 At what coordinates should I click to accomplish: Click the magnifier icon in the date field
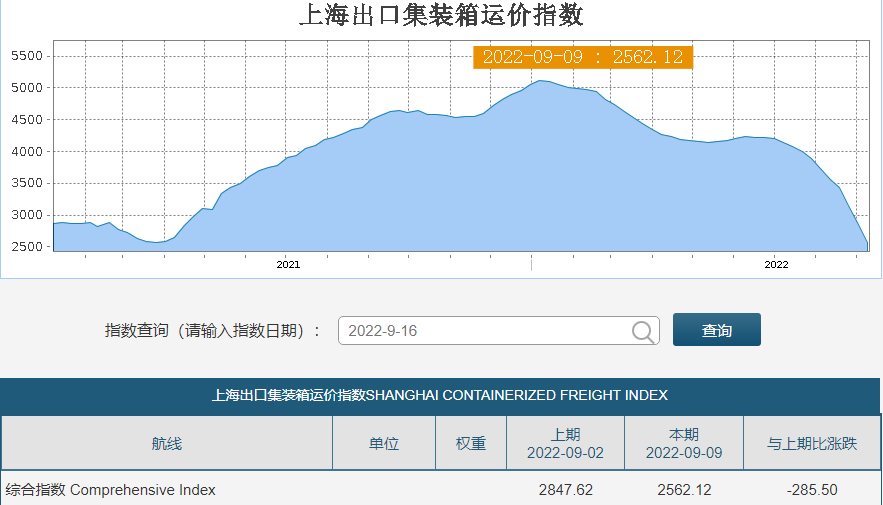pos(644,331)
